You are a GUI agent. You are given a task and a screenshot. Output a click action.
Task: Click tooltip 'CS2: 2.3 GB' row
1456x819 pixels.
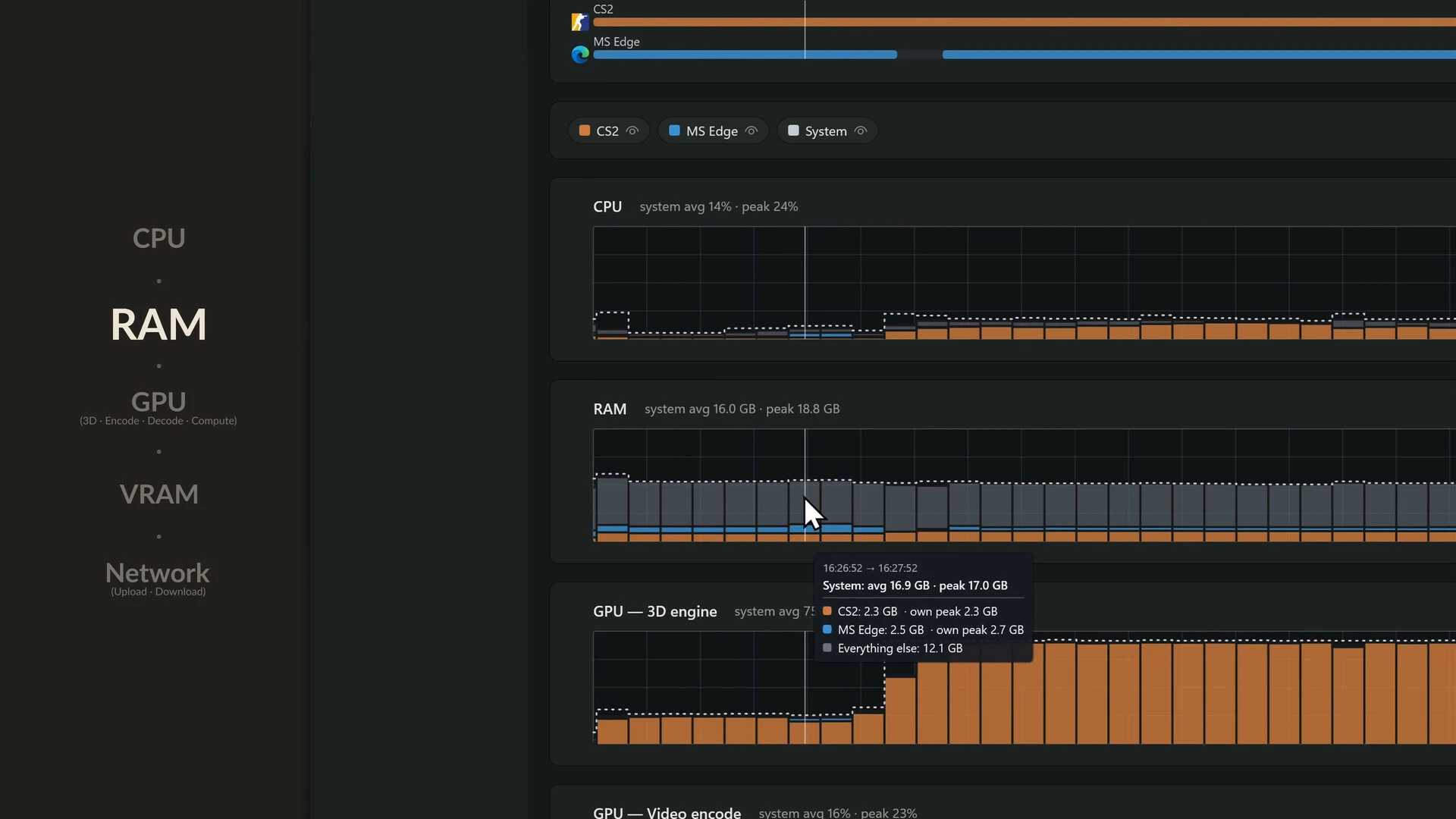910,611
